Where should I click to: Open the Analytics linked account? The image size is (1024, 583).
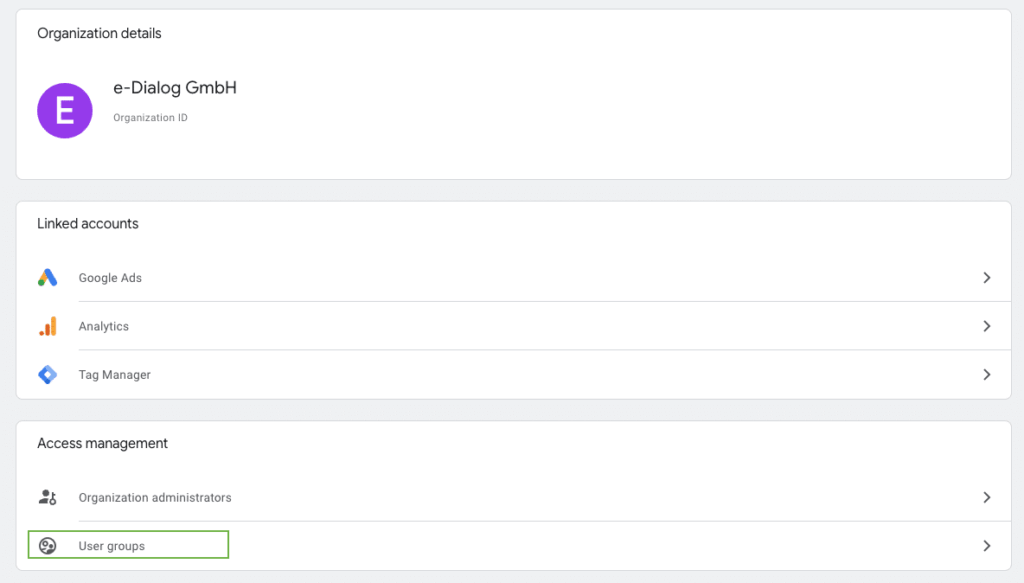[104, 326]
